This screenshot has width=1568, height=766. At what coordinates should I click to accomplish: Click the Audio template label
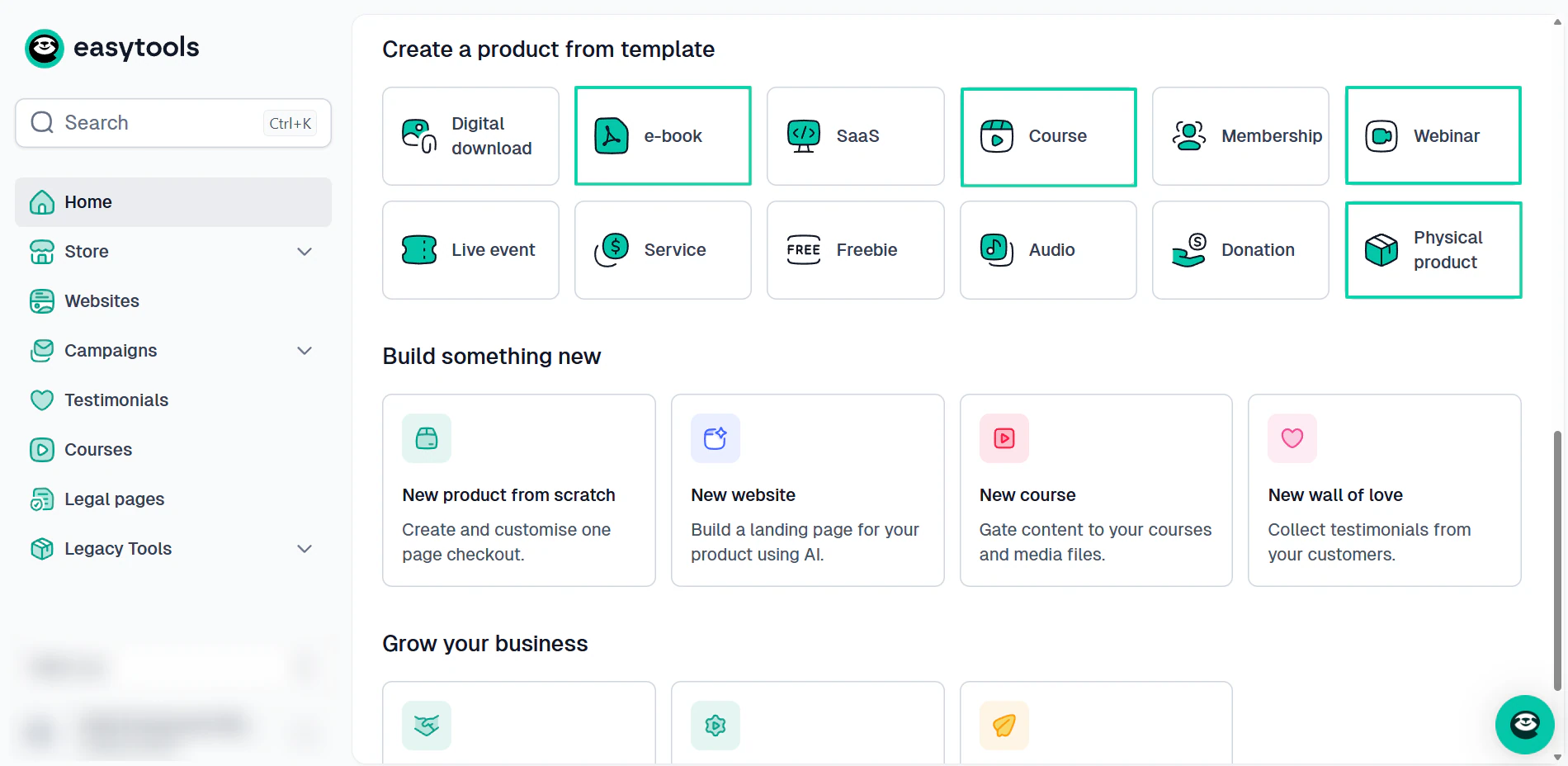[x=1052, y=250]
